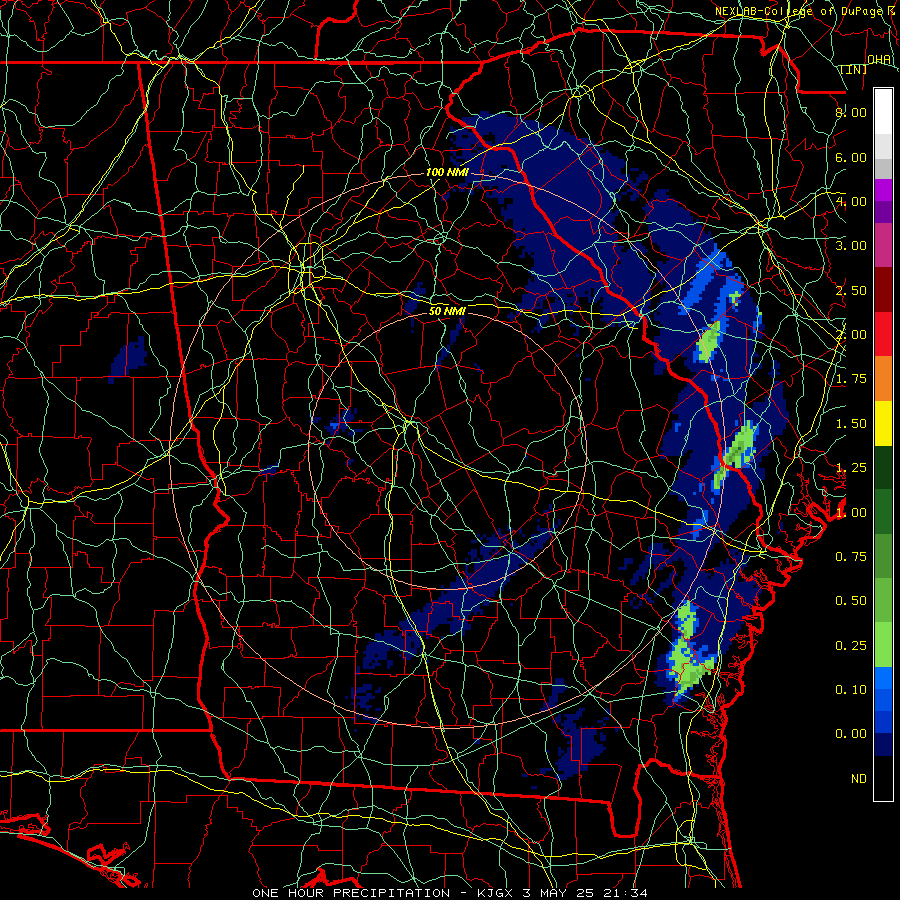Viewport: 900px width, 900px height.
Task: Click the '2.50' legend value
Action: 851,290
